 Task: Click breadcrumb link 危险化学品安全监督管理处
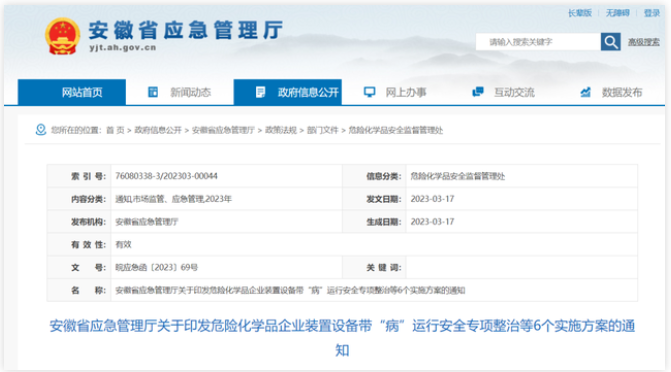pos(395,130)
